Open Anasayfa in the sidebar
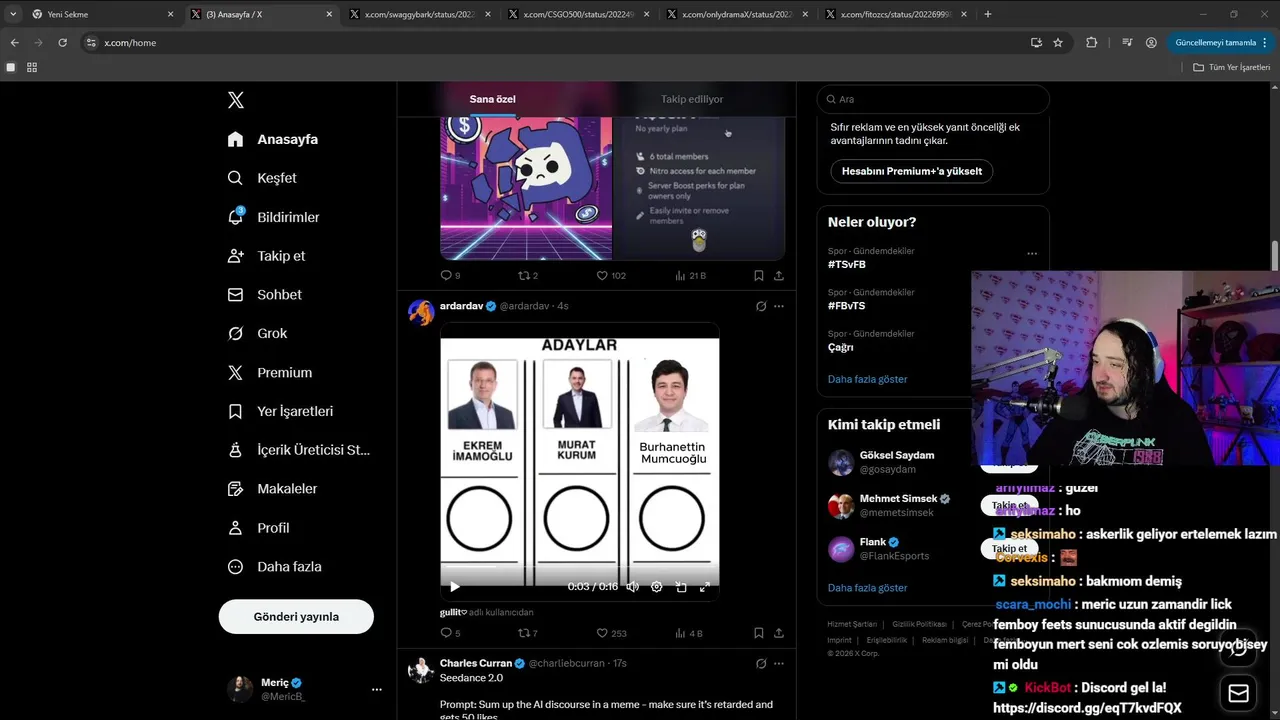Screen dimensions: 1280x720 273,139
